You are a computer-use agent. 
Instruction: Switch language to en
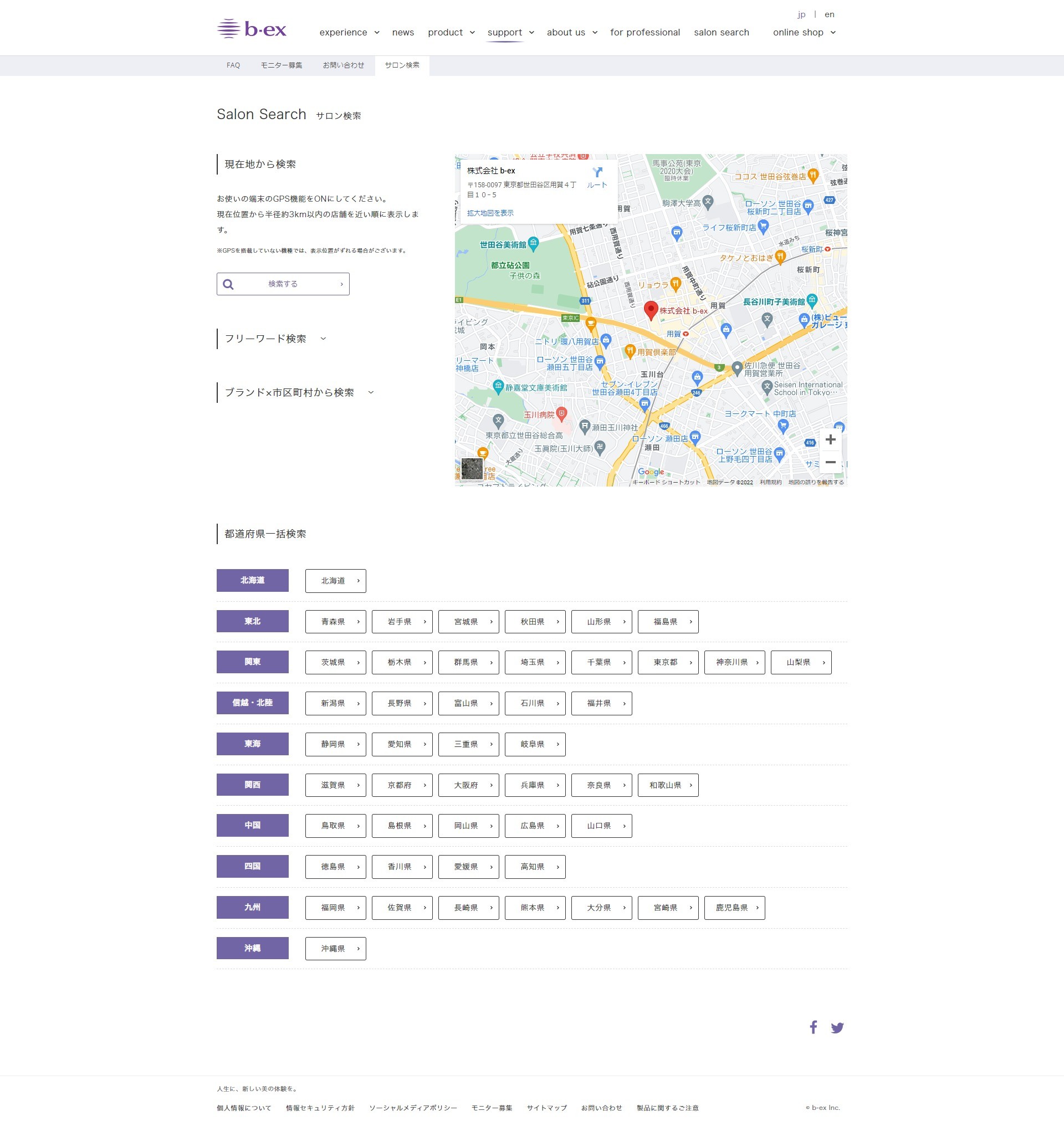point(829,14)
